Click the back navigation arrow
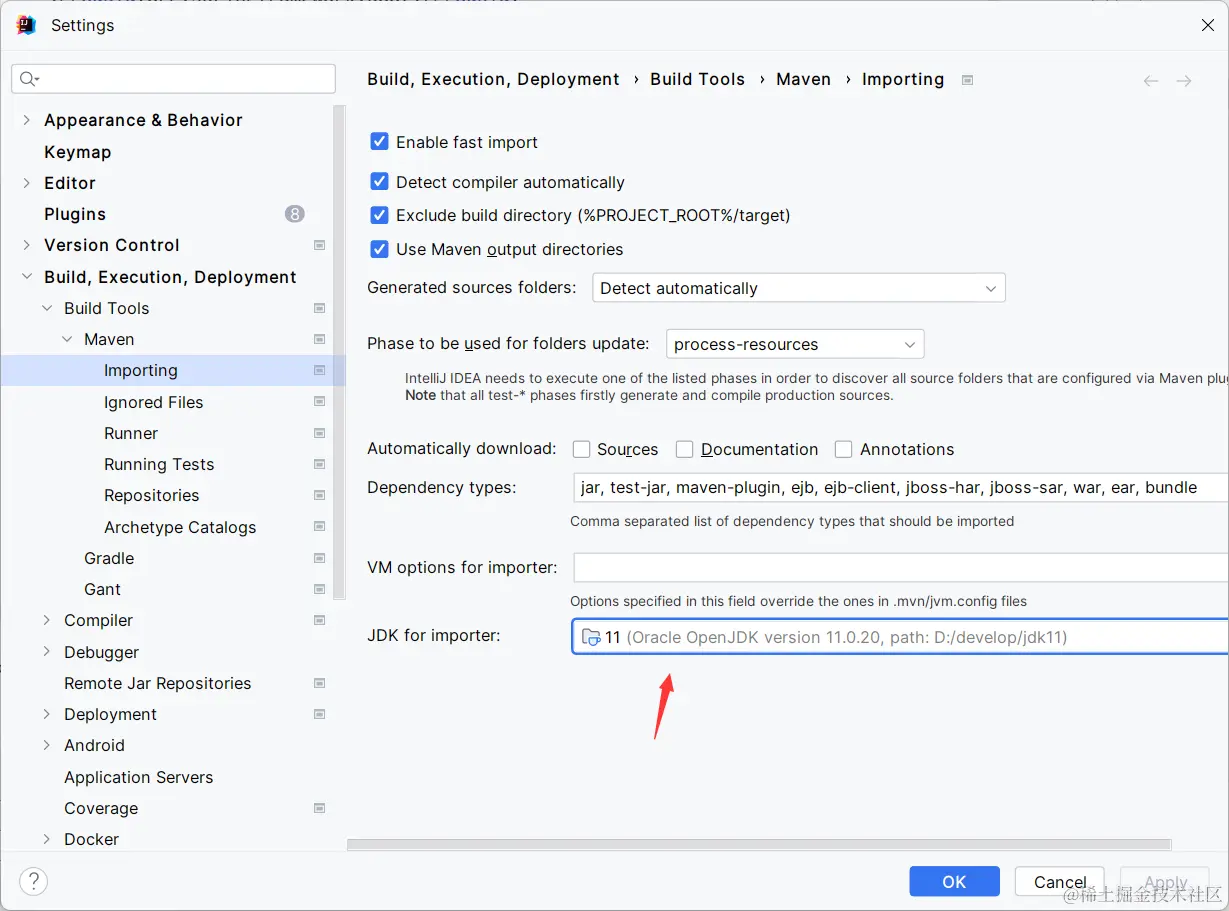The width and height of the screenshot is (1229, 911). point(1151,81)
